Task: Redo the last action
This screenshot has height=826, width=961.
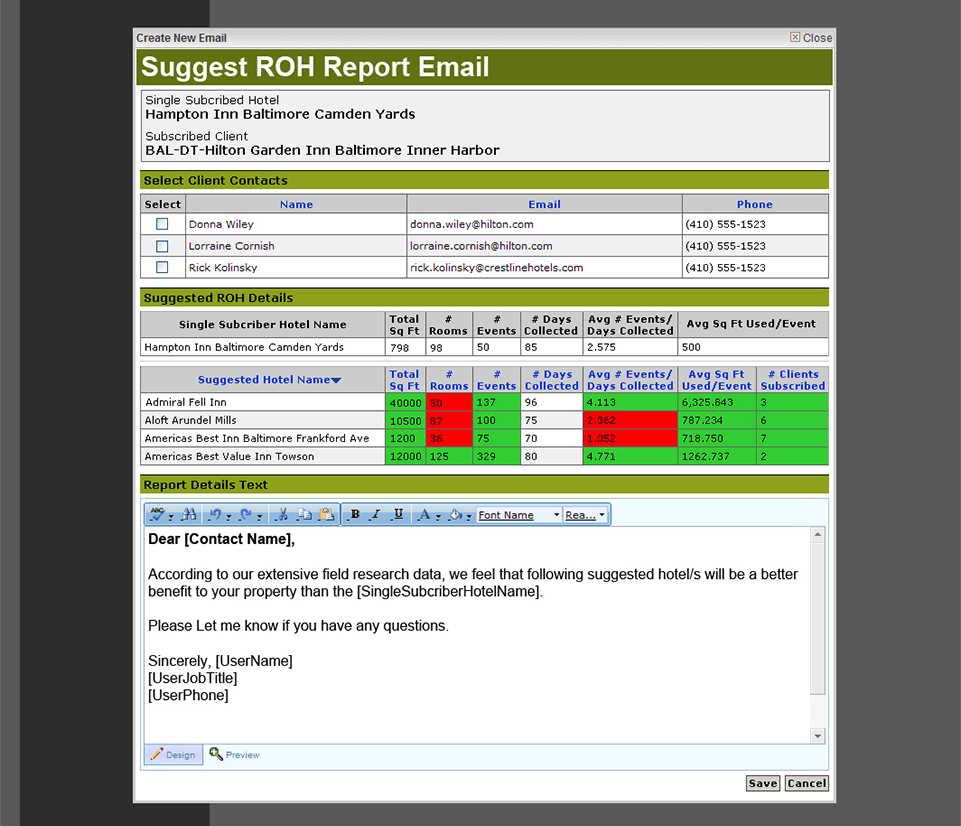Action: pos(245,515)
